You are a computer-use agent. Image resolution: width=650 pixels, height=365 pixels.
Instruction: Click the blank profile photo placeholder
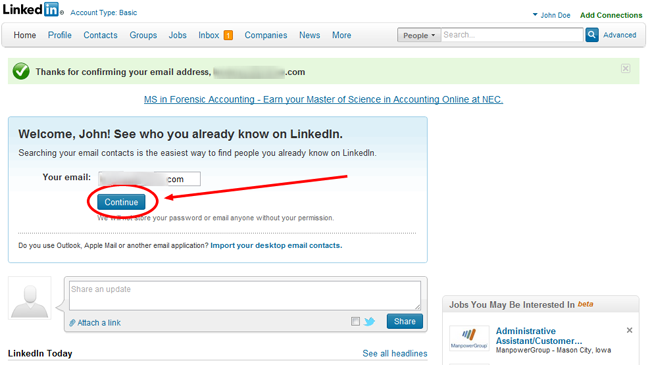29,298
